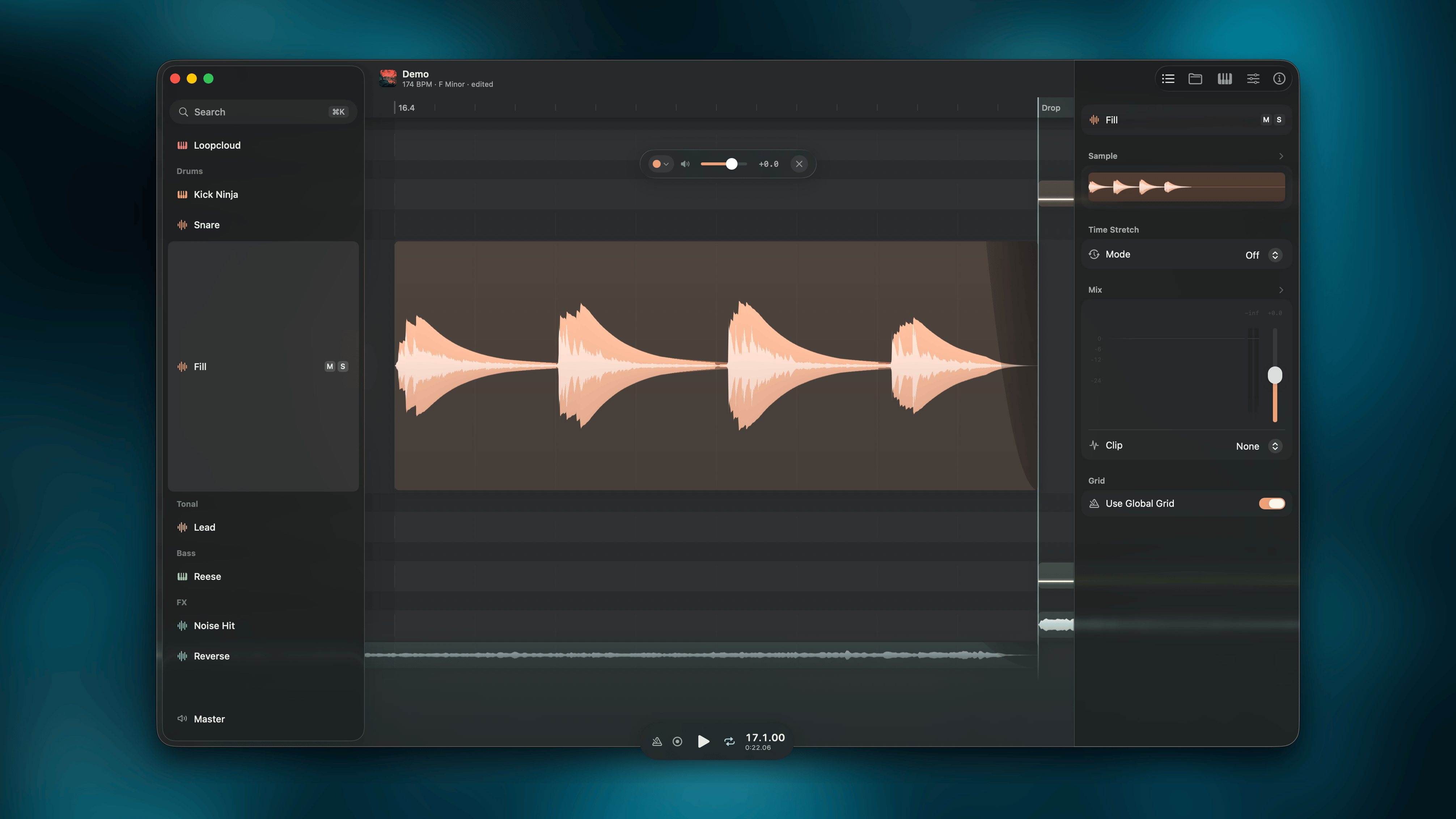Start playback with the play button

(703, 742)
